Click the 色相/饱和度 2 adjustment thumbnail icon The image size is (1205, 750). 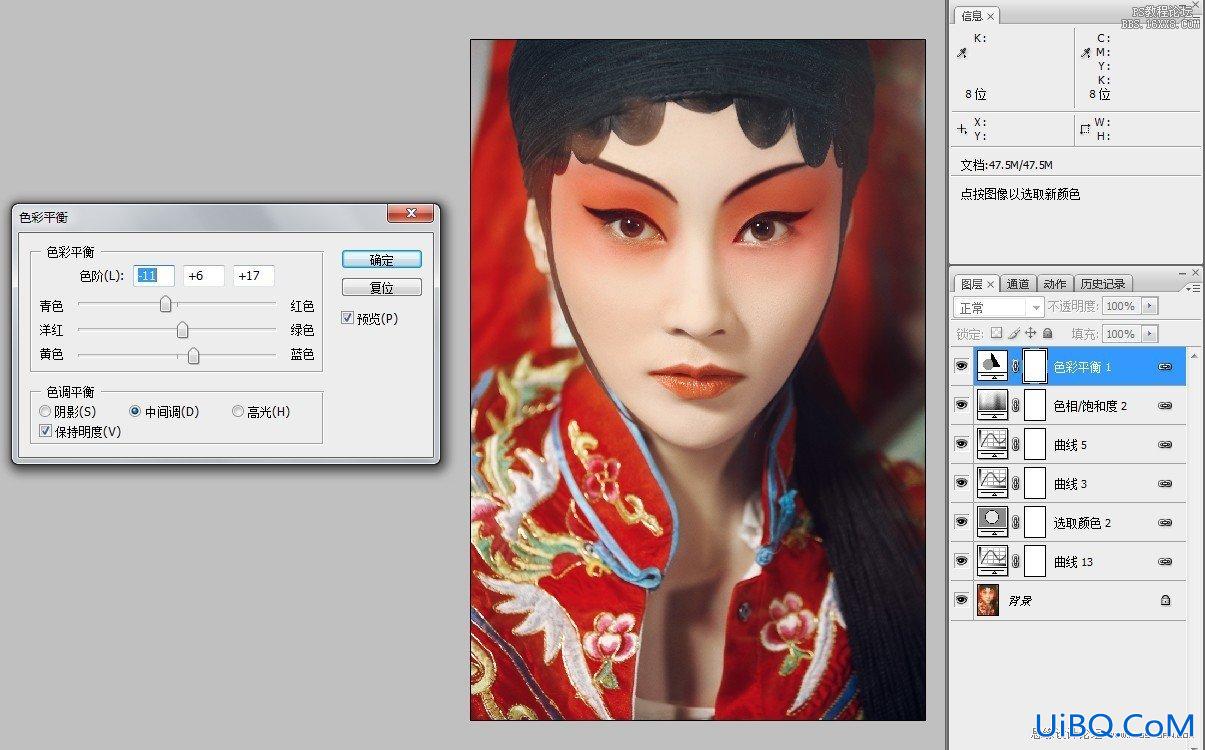[991, 405]
